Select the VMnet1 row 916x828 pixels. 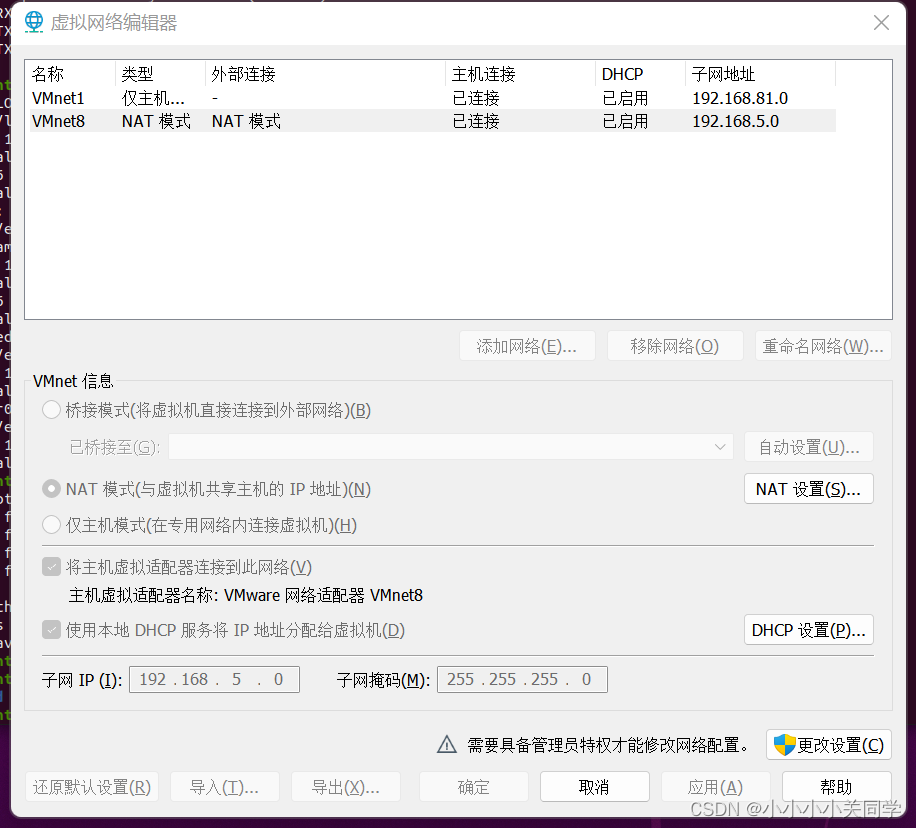pos(433,98)
